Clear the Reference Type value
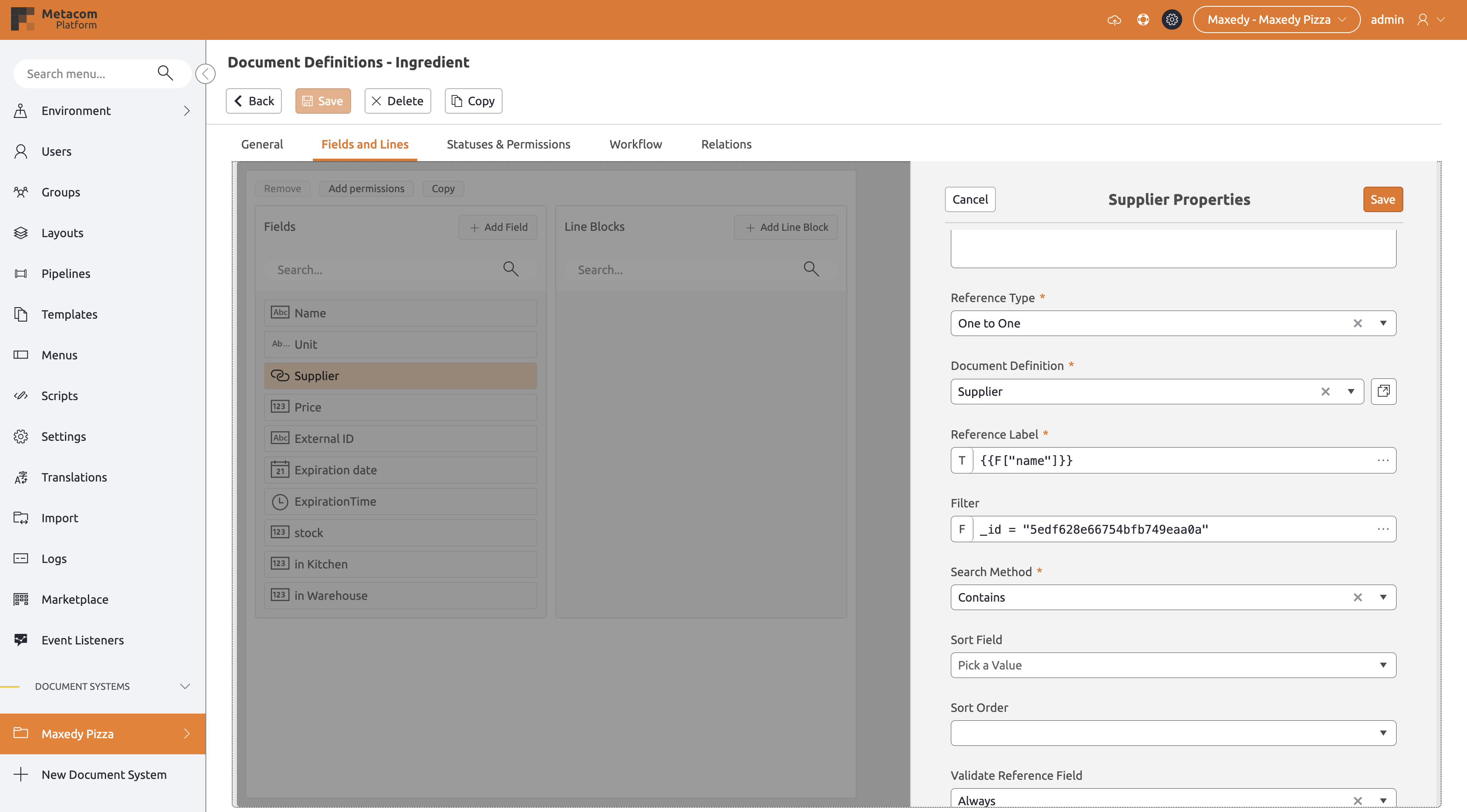Viewport: 1467px width, 812px height. [x=1357, y=323]
